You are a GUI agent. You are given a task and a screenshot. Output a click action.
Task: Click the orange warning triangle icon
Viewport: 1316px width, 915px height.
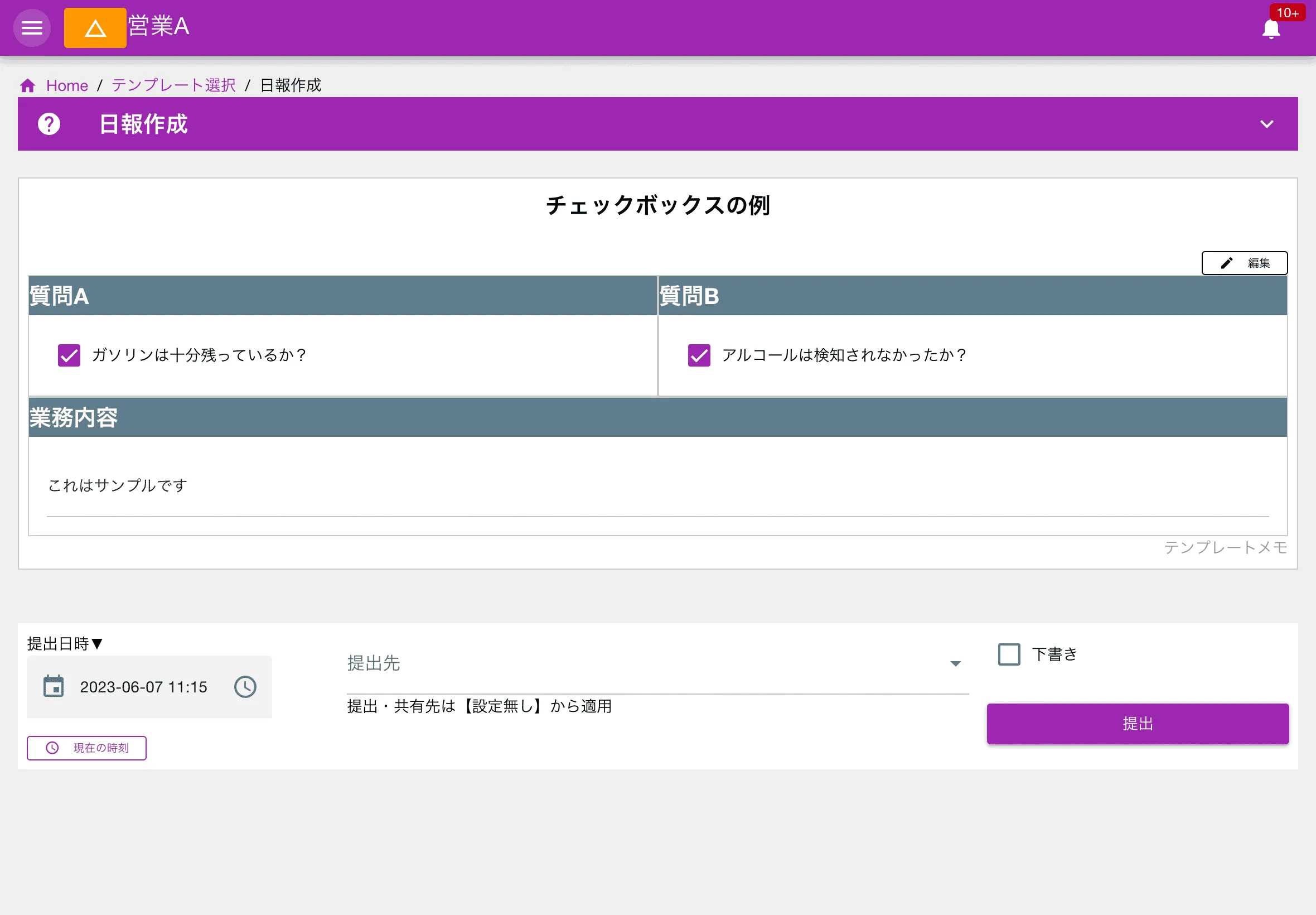tap(95, 27)
